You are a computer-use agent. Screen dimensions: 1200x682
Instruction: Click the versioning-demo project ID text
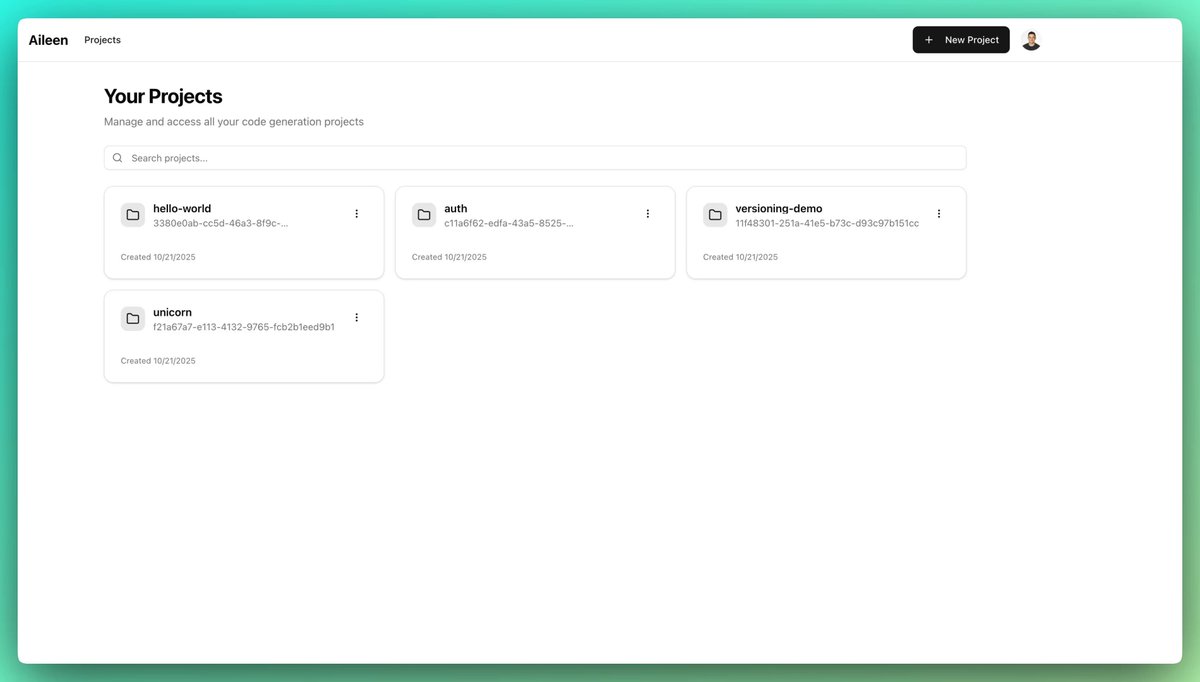827,223
